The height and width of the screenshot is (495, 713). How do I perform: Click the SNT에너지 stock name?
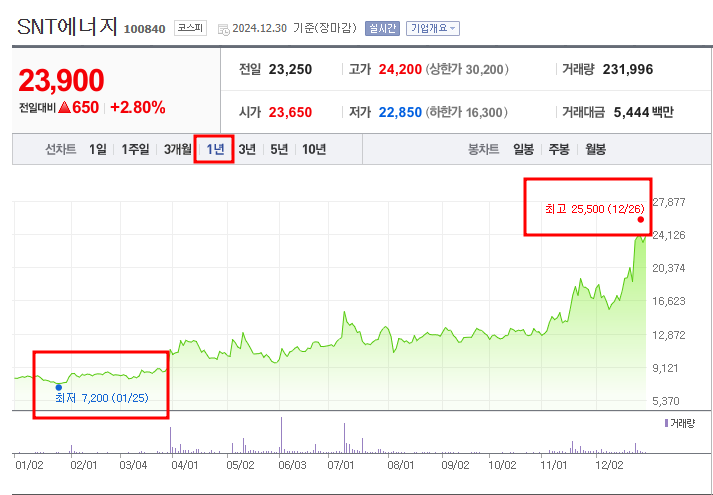tap(67, 27)
